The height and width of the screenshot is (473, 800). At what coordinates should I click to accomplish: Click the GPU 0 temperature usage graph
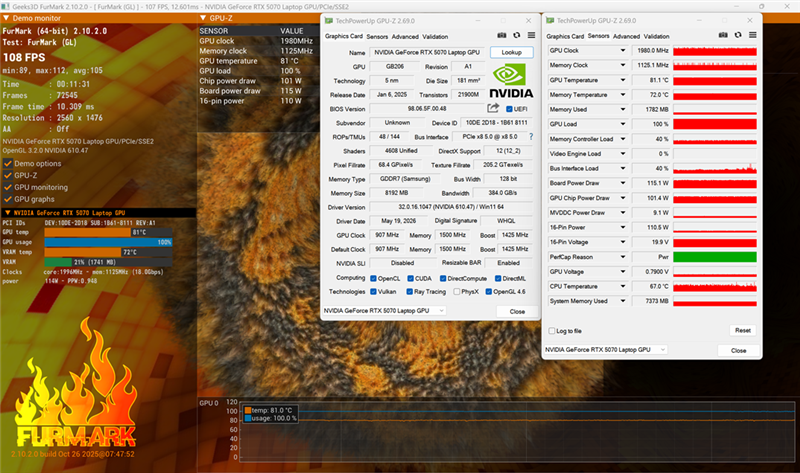tap(517, 430)
